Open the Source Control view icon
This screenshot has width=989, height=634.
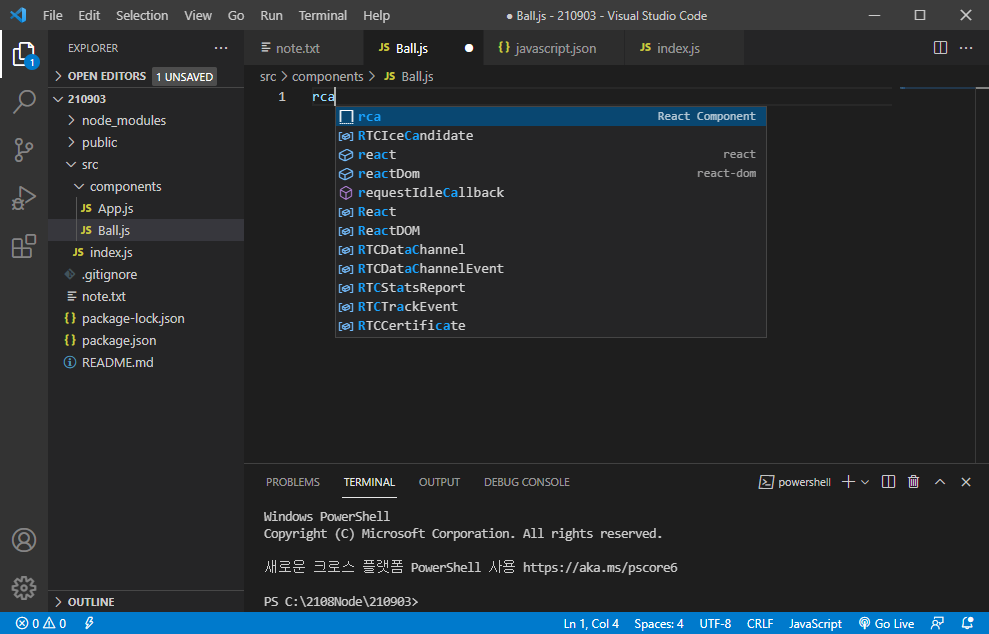click(x=24, y=150)
